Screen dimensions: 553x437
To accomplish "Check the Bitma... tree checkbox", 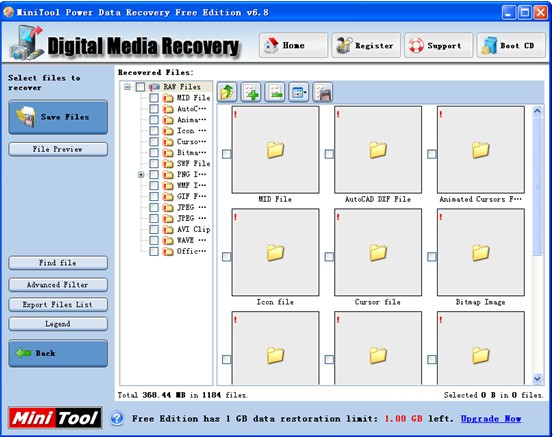I will 154,152.
